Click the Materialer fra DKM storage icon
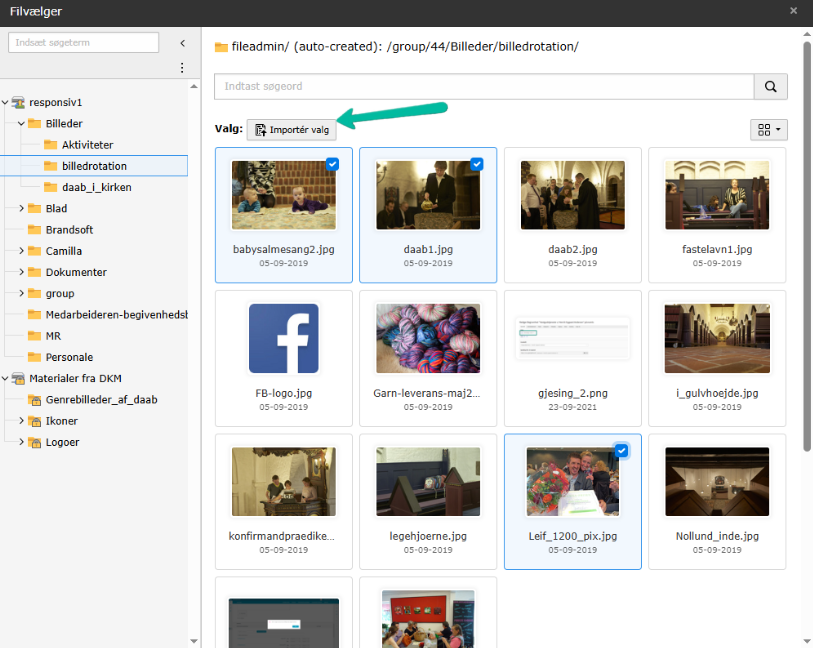This screenshot has width=813, height=648. (18, 378)
